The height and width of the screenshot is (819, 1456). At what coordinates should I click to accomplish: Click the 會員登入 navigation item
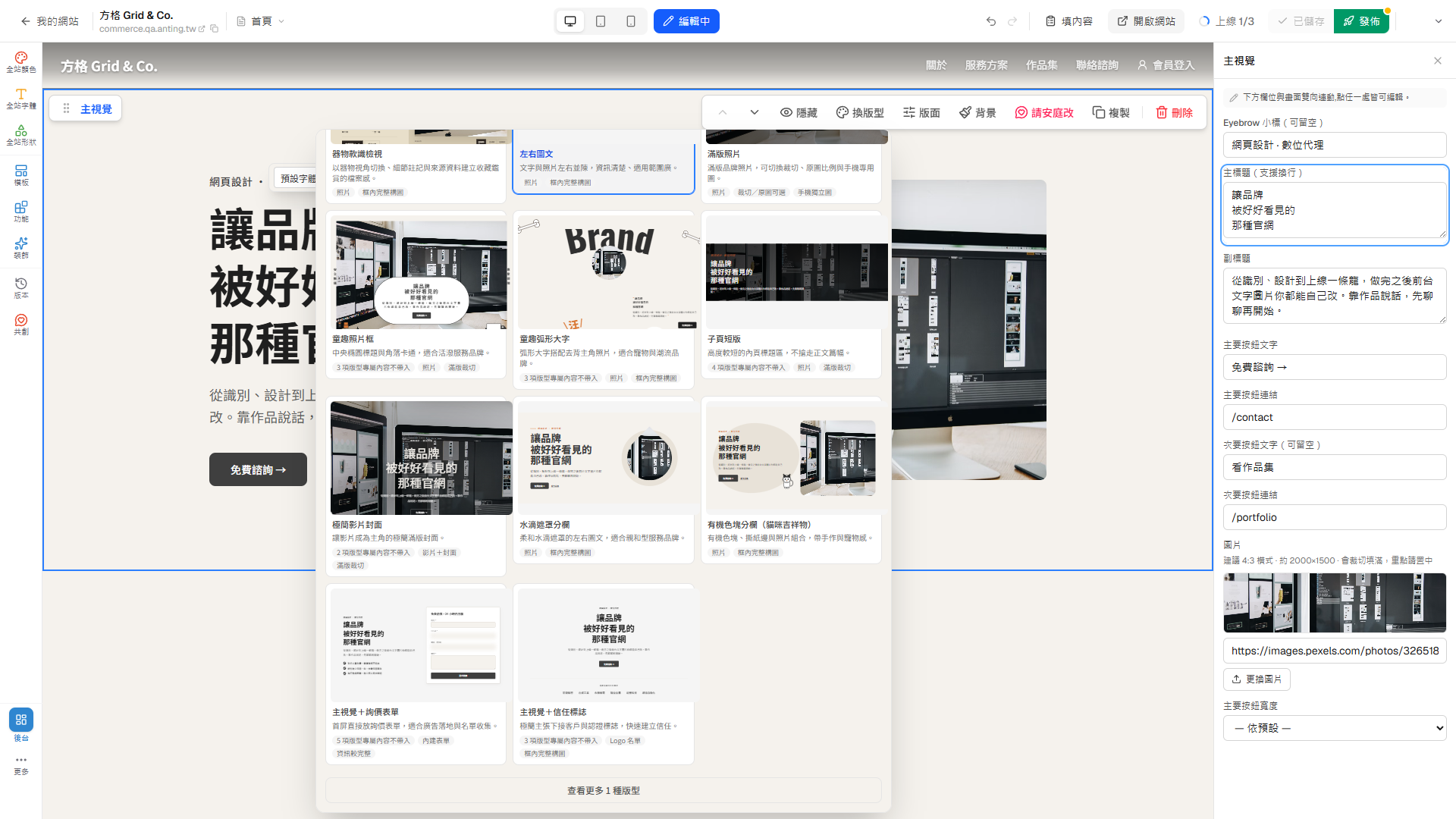pyautogui.click(x=1166, y=65)
